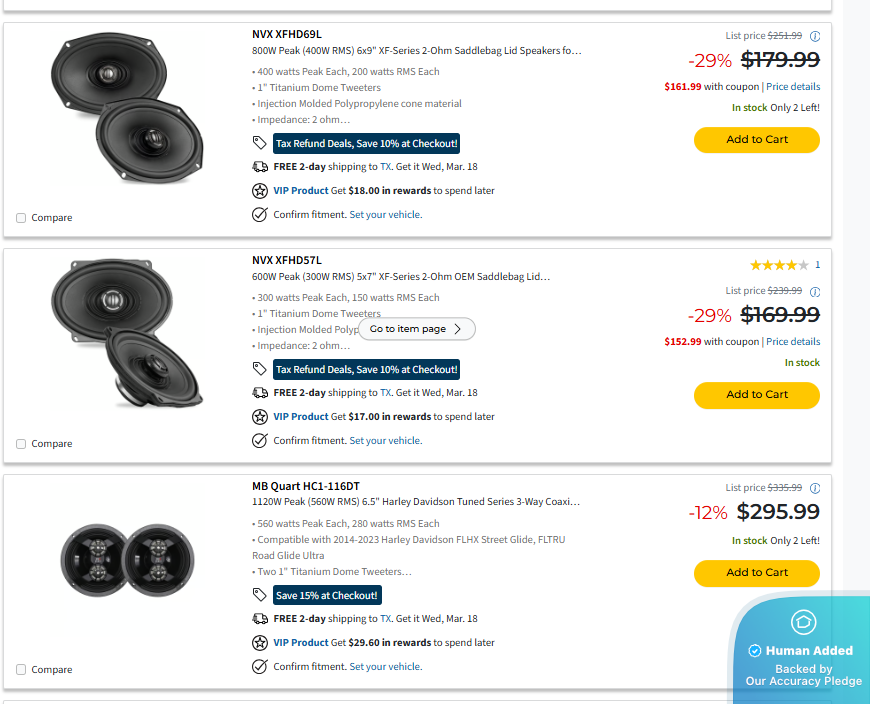
Task: Click the star rating on NVX XFHD57L
Action: tap(779, 265)
